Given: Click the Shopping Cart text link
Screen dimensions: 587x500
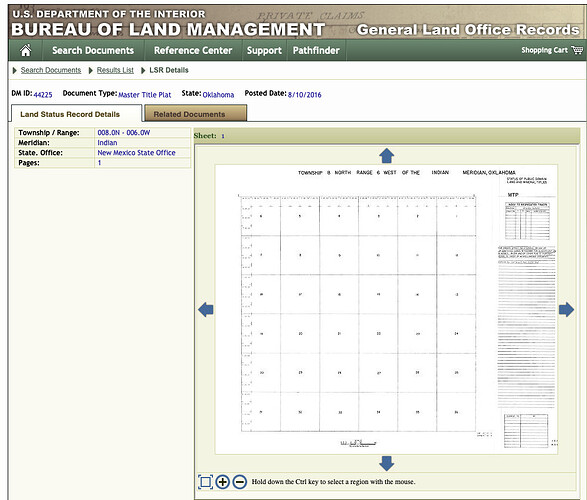Looking at the screenshot, I should [x=544, y=50].
